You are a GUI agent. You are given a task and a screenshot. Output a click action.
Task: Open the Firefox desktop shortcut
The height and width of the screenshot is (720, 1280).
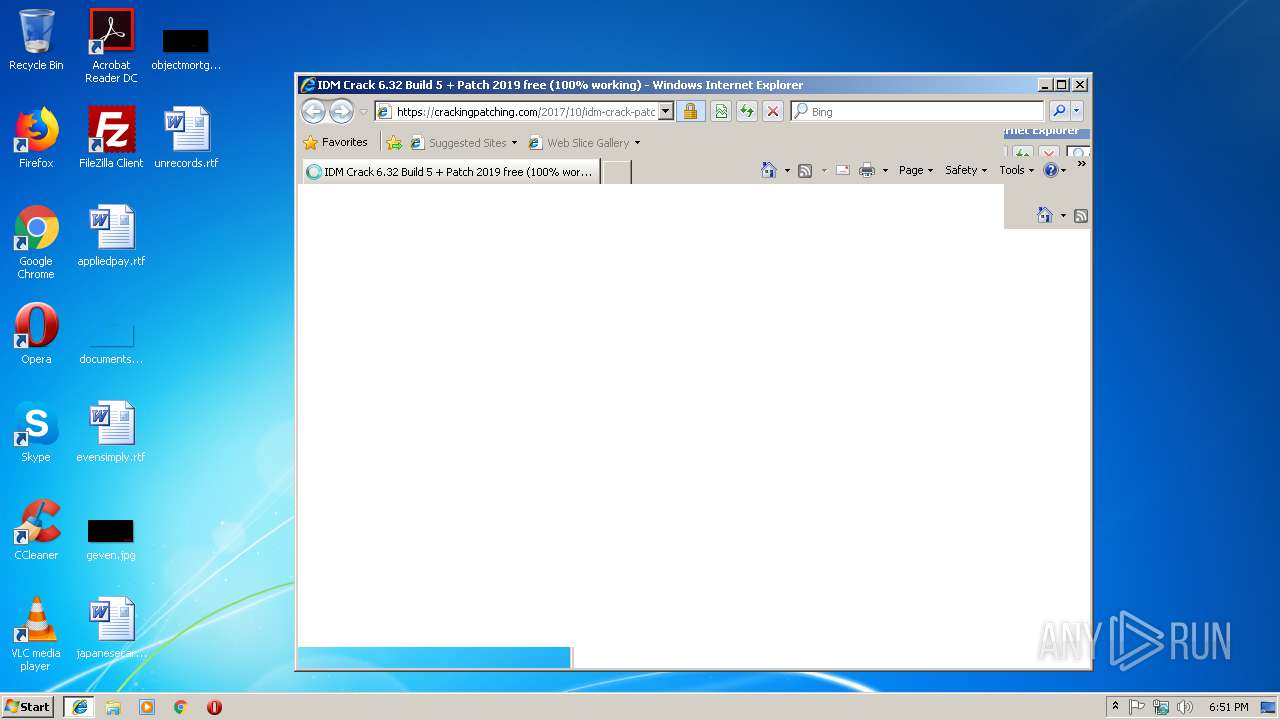(x=36, y=138)
